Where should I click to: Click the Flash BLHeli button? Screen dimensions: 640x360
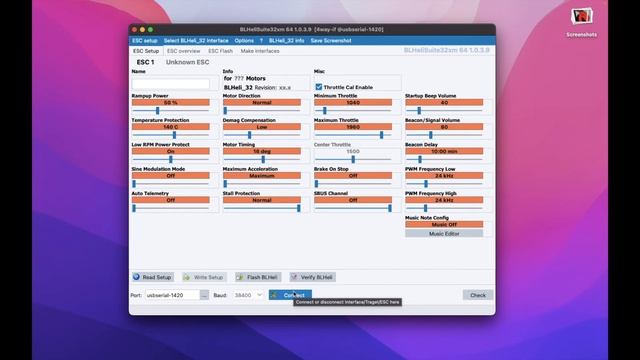[x=258, y=277]
